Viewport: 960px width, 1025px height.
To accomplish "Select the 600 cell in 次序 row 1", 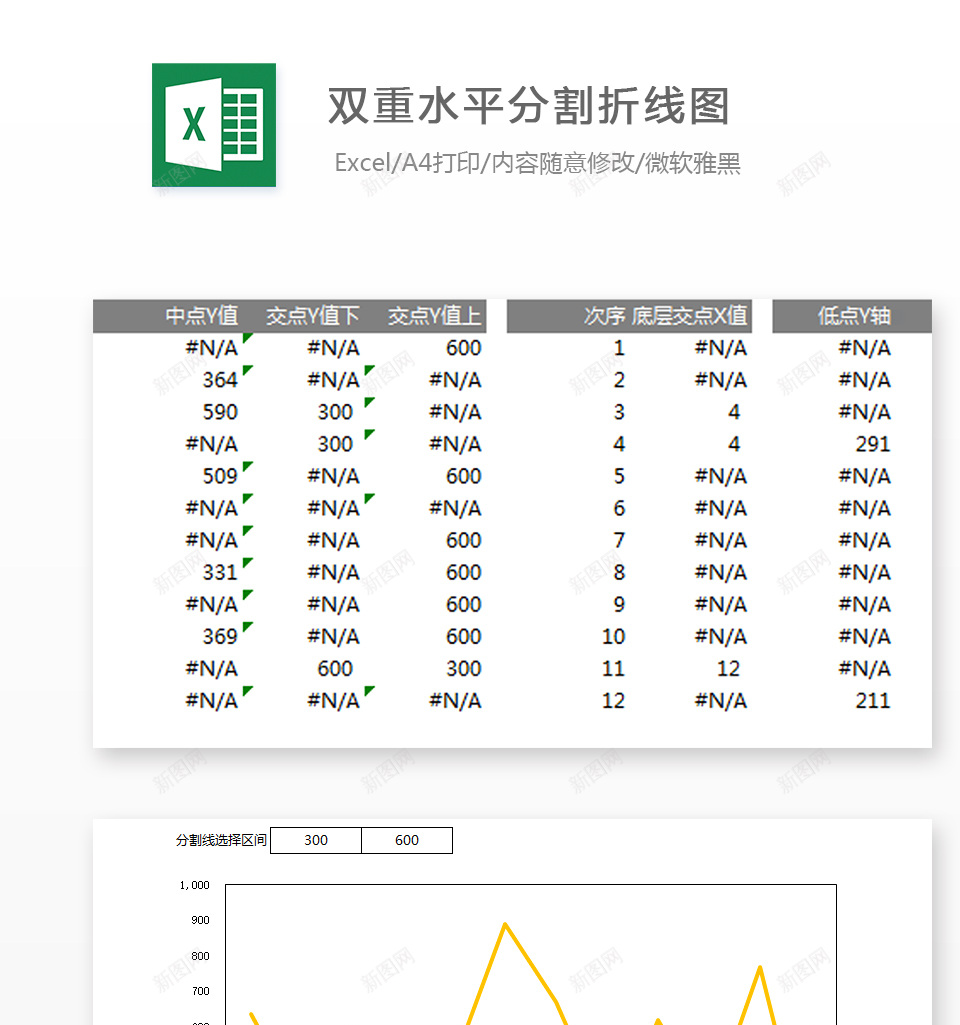I will (463, 348).
